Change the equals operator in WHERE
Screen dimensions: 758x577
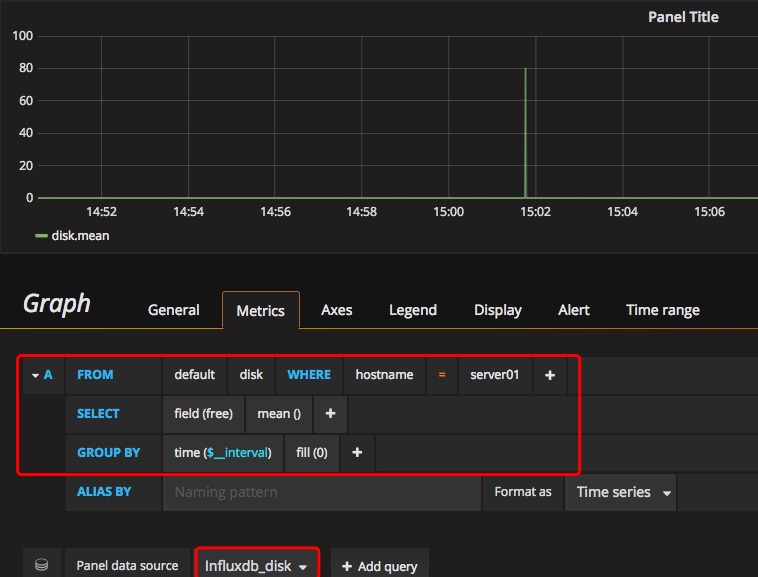click(442, 375)
